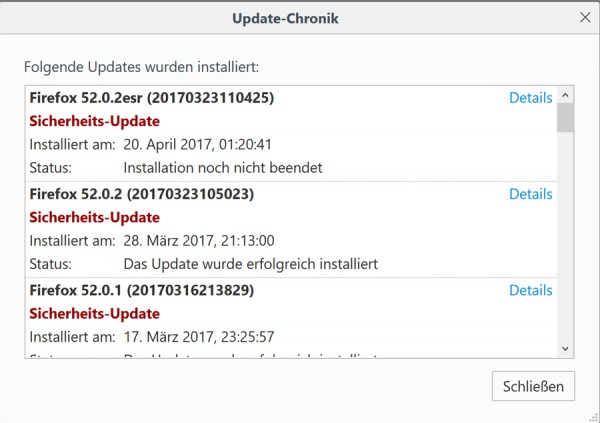Click Sicherheits-Update label under Firefox 52.0.2esr
The width and height of the screenshot is (600, 423).
94,122
